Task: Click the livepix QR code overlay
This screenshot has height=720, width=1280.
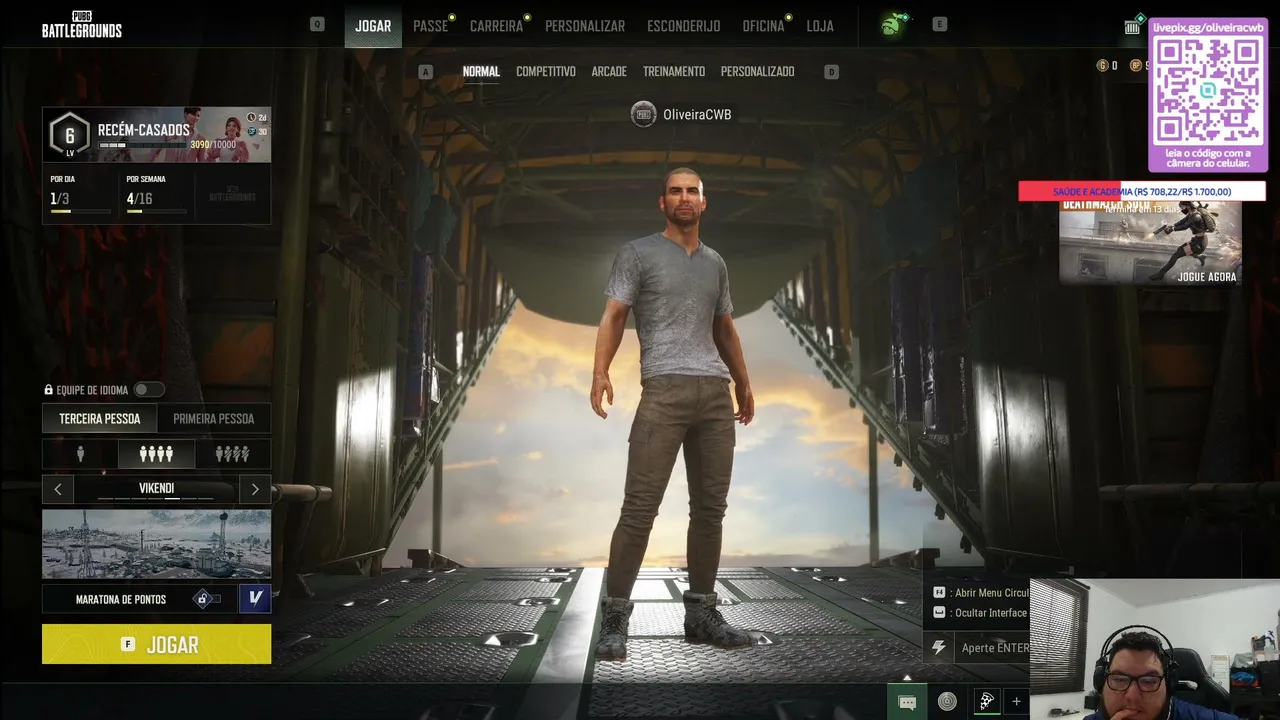Action: [1208, 94]
